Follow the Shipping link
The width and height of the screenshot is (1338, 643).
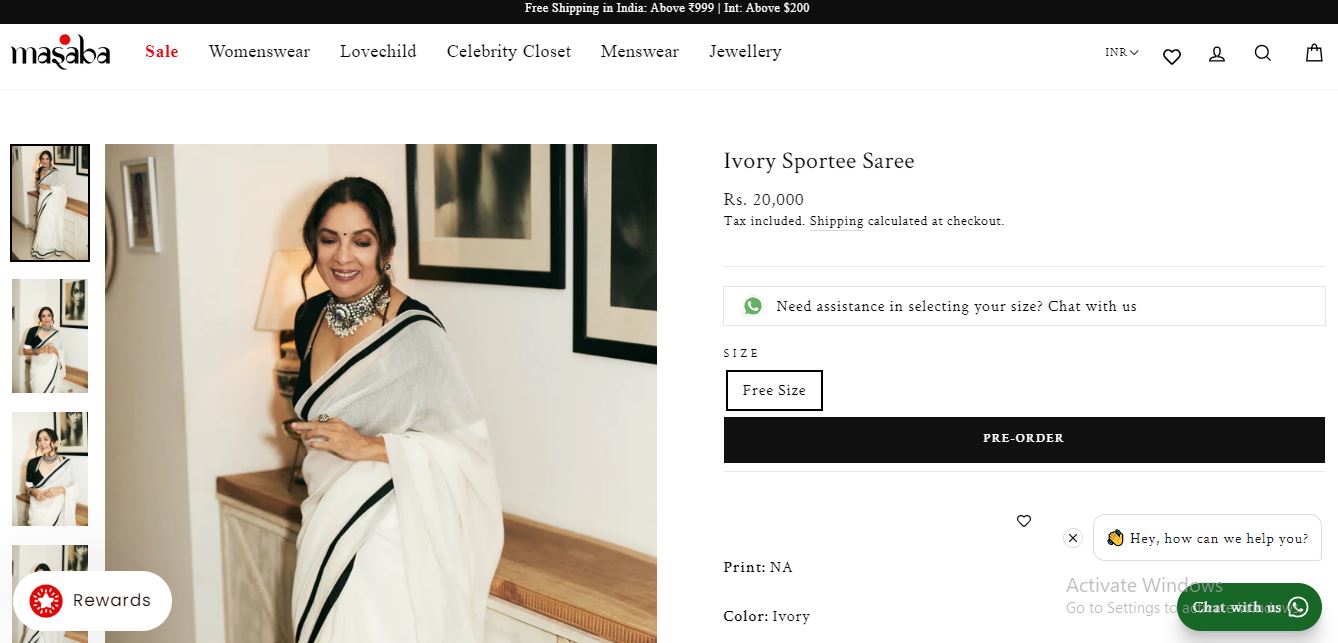(x=836, y=221)
